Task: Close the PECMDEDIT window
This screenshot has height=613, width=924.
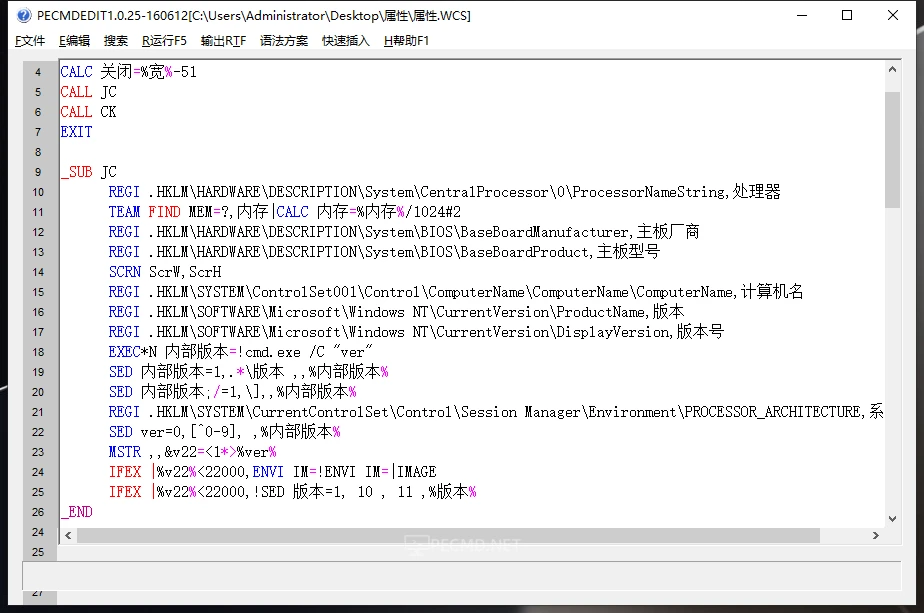Action: click(x=893, y=15)
